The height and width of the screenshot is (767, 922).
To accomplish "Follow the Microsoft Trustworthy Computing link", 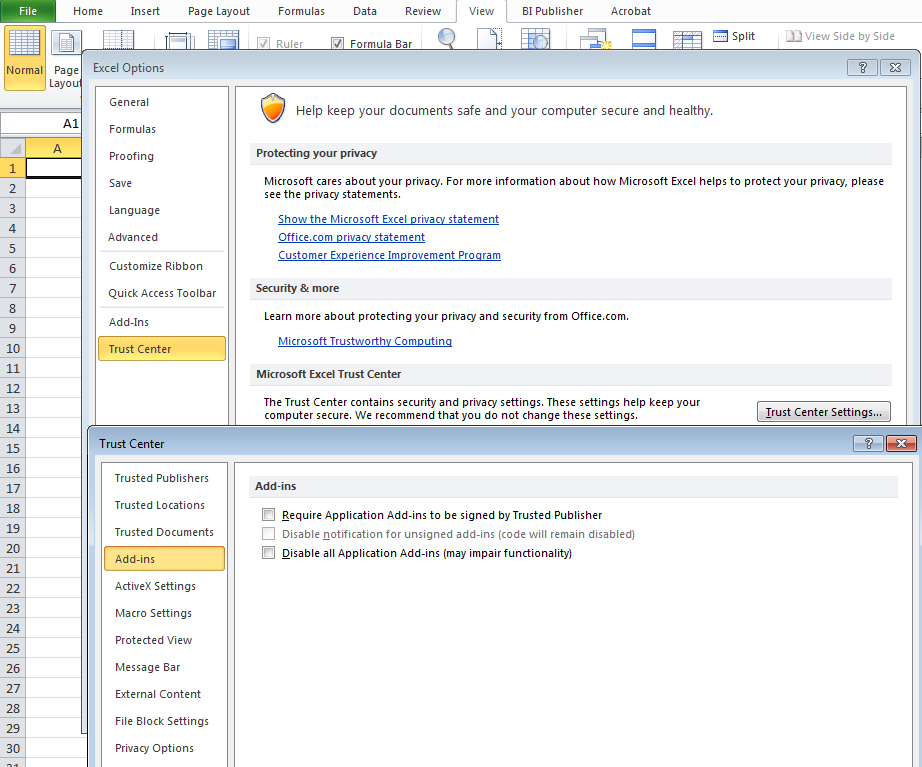I will (364, 340).
